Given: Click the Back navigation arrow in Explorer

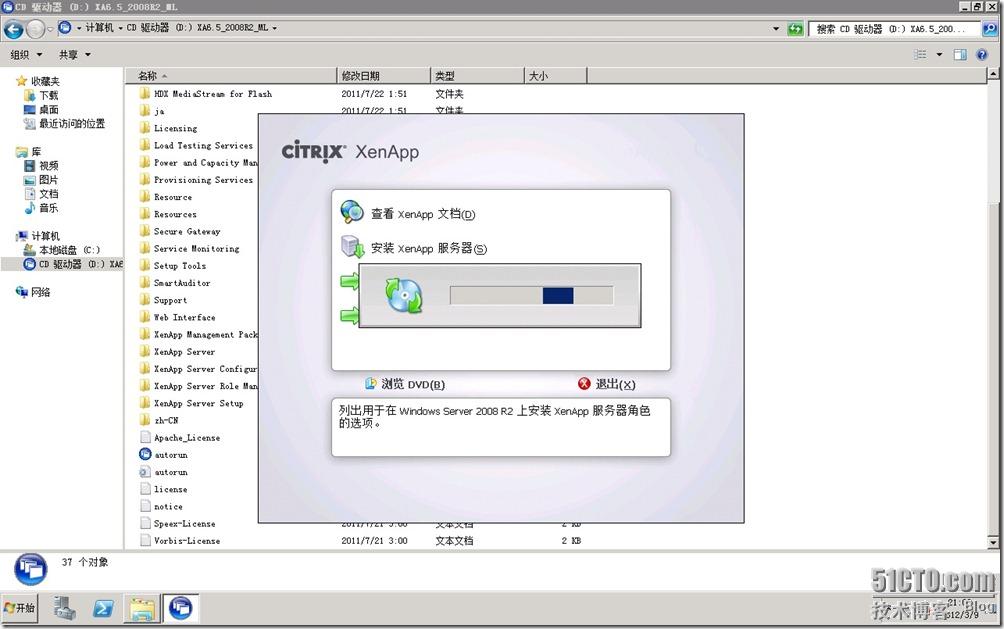Looking at the screenshot, I should tap(13, 29).
